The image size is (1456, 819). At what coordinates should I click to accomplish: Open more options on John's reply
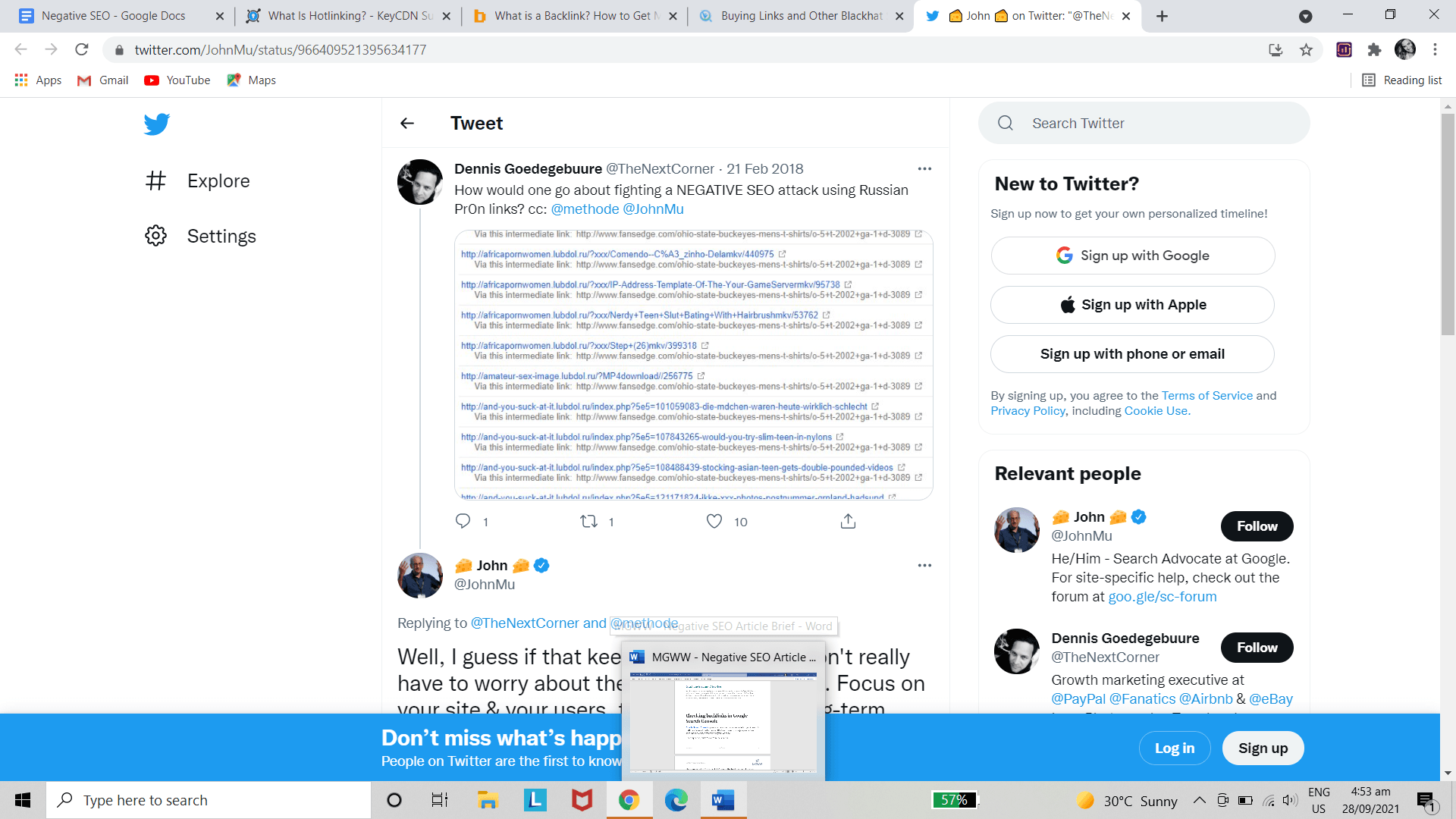click(x=924, y=565)
